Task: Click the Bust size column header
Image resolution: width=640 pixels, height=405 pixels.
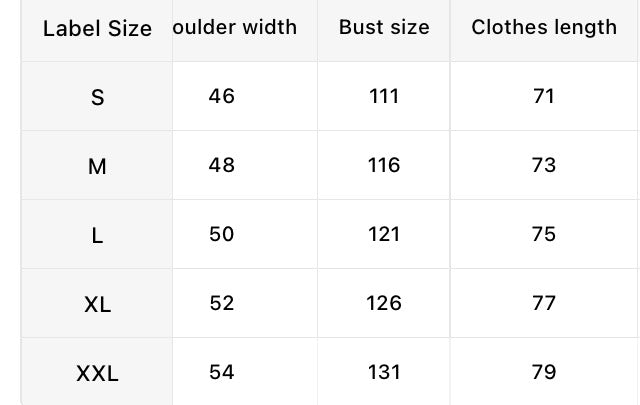Action: pyautogui.click(x=384, y=27)
